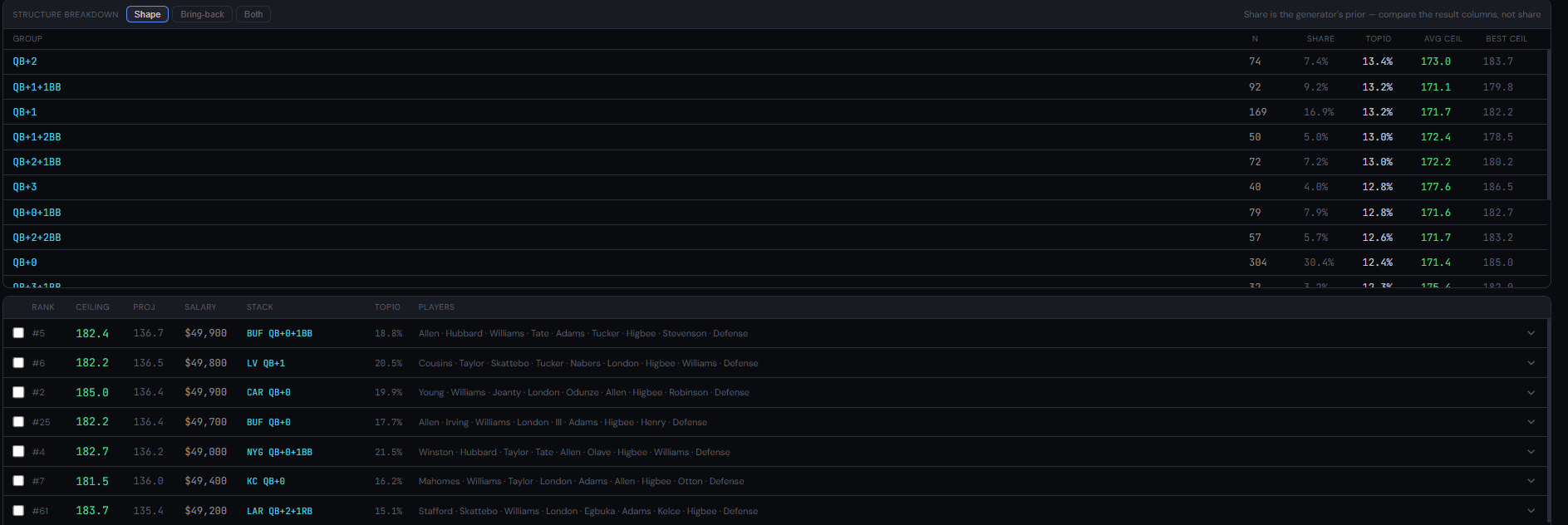This screenshot has width=1568, height=525.
Task: Expand the NYG QB+0+1BB lineup row chevron
Action: coord(1531,452)
